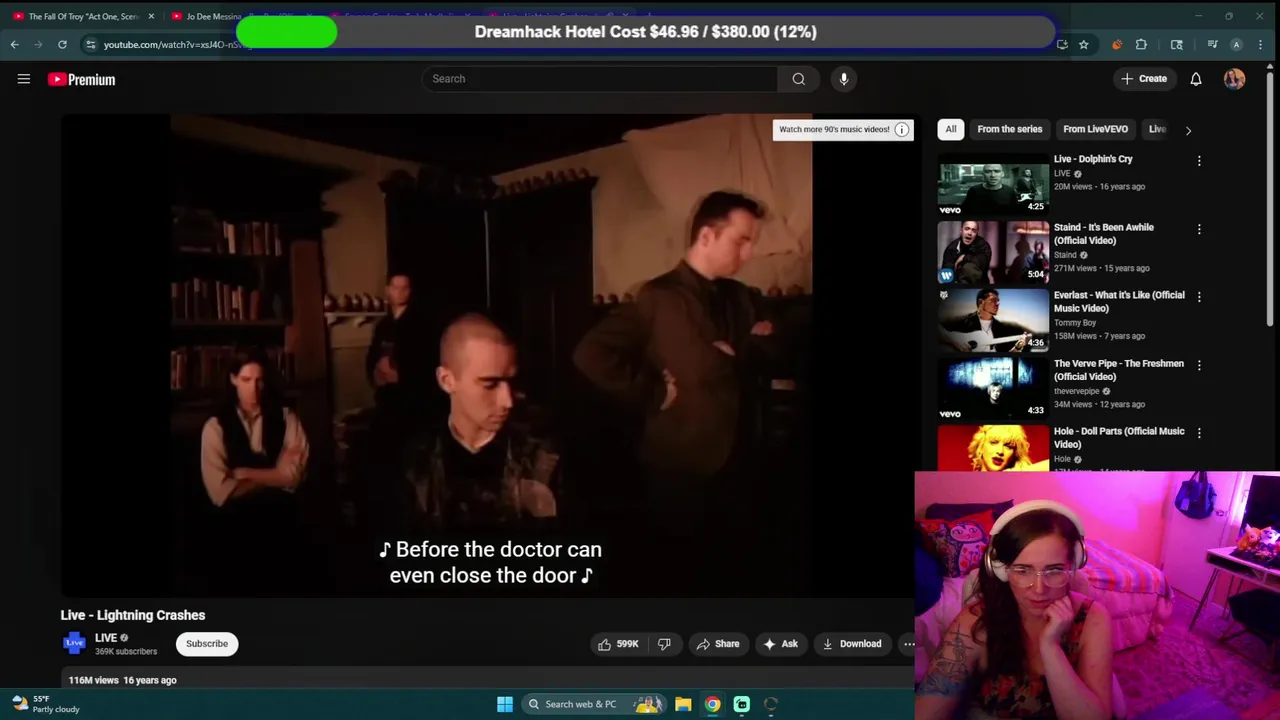The width and height of the screenshot is (1280, 720).
Task: Click the Create button
Action: pyautogui.click(x=1143, y=79)
